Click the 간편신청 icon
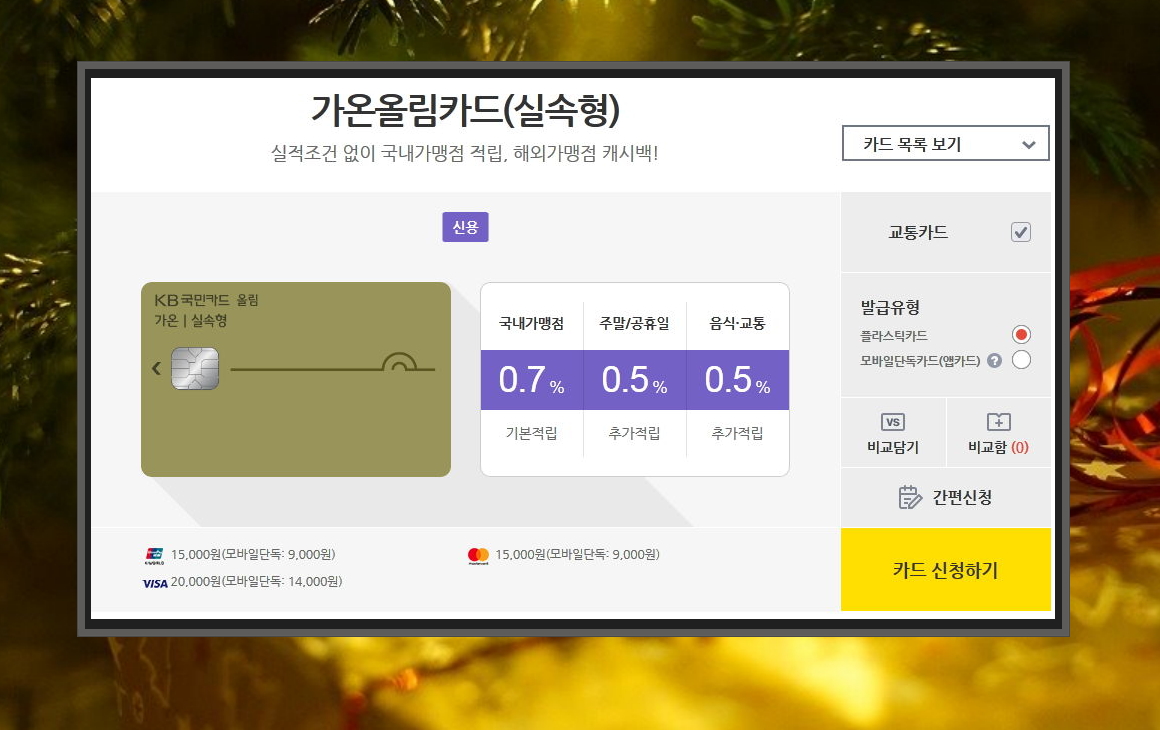The height and width of the screenshot is (730, 1160). pos(910,497)
